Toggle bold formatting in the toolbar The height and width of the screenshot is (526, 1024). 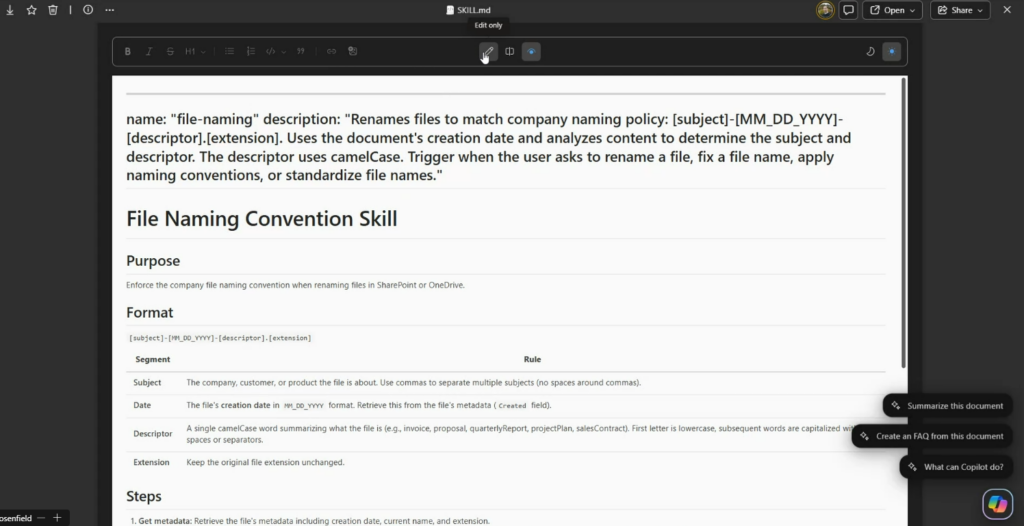tap(128, 51)
